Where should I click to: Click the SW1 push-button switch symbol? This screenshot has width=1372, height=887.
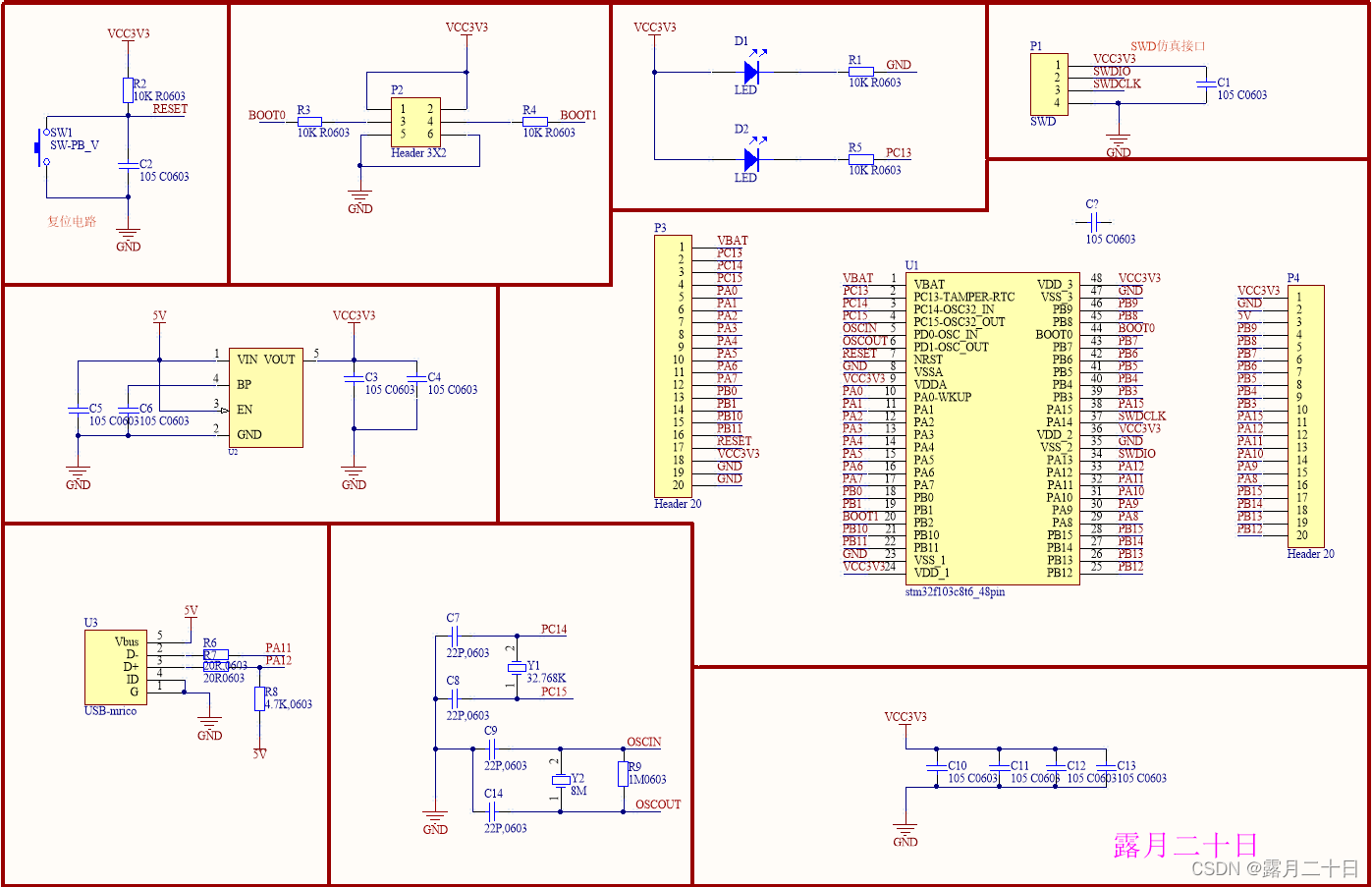pos(42,147)
